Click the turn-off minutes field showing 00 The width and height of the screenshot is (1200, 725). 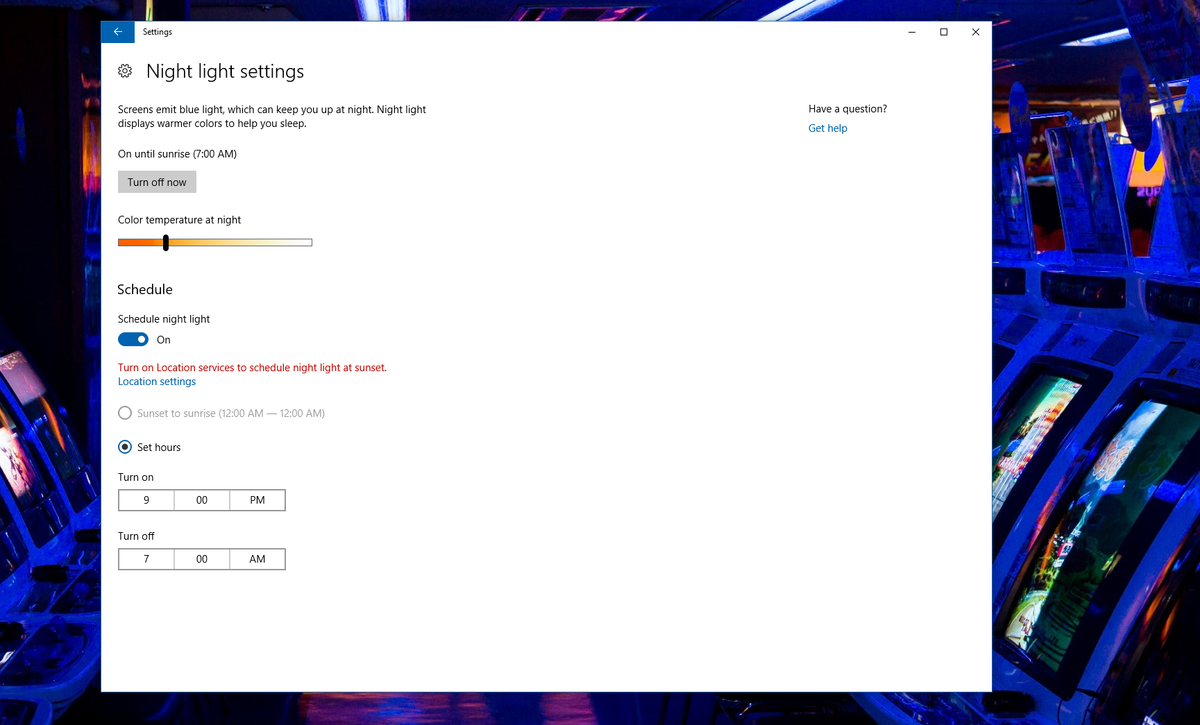click(201, 558)
